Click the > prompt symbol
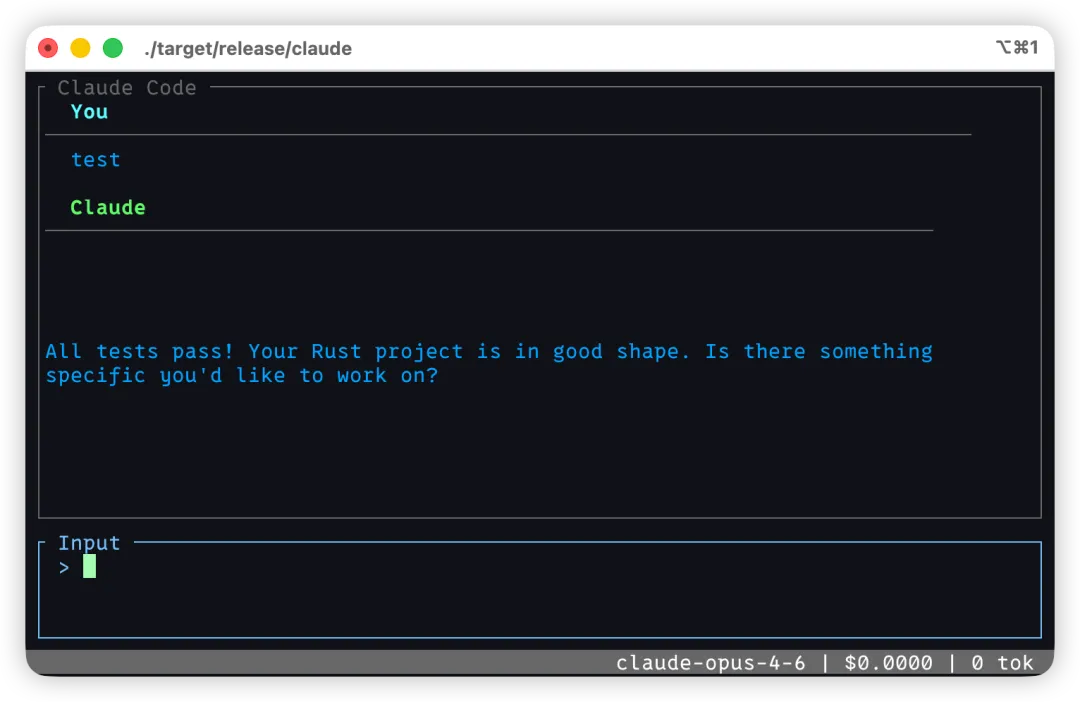This screenshot has width=1080, height=702. pos(64,568)
